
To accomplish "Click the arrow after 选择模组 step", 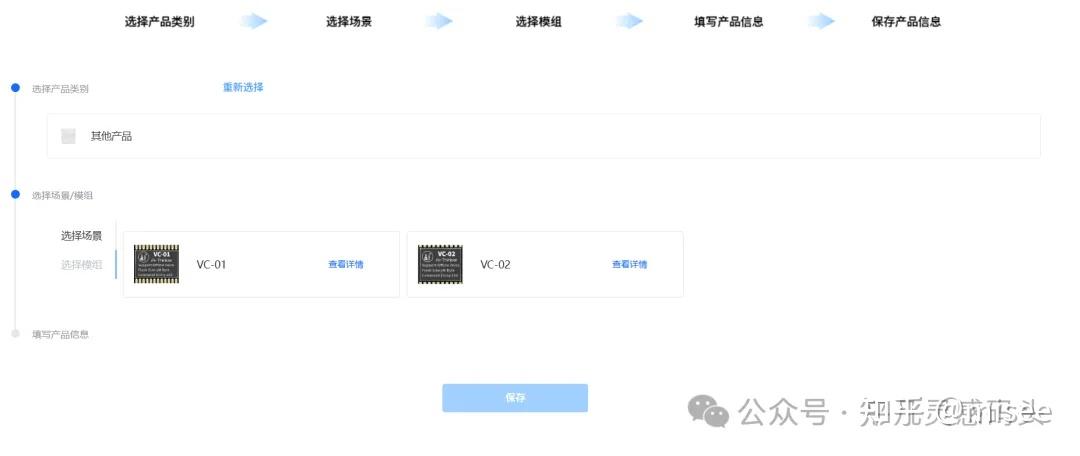I will (629, 21).
